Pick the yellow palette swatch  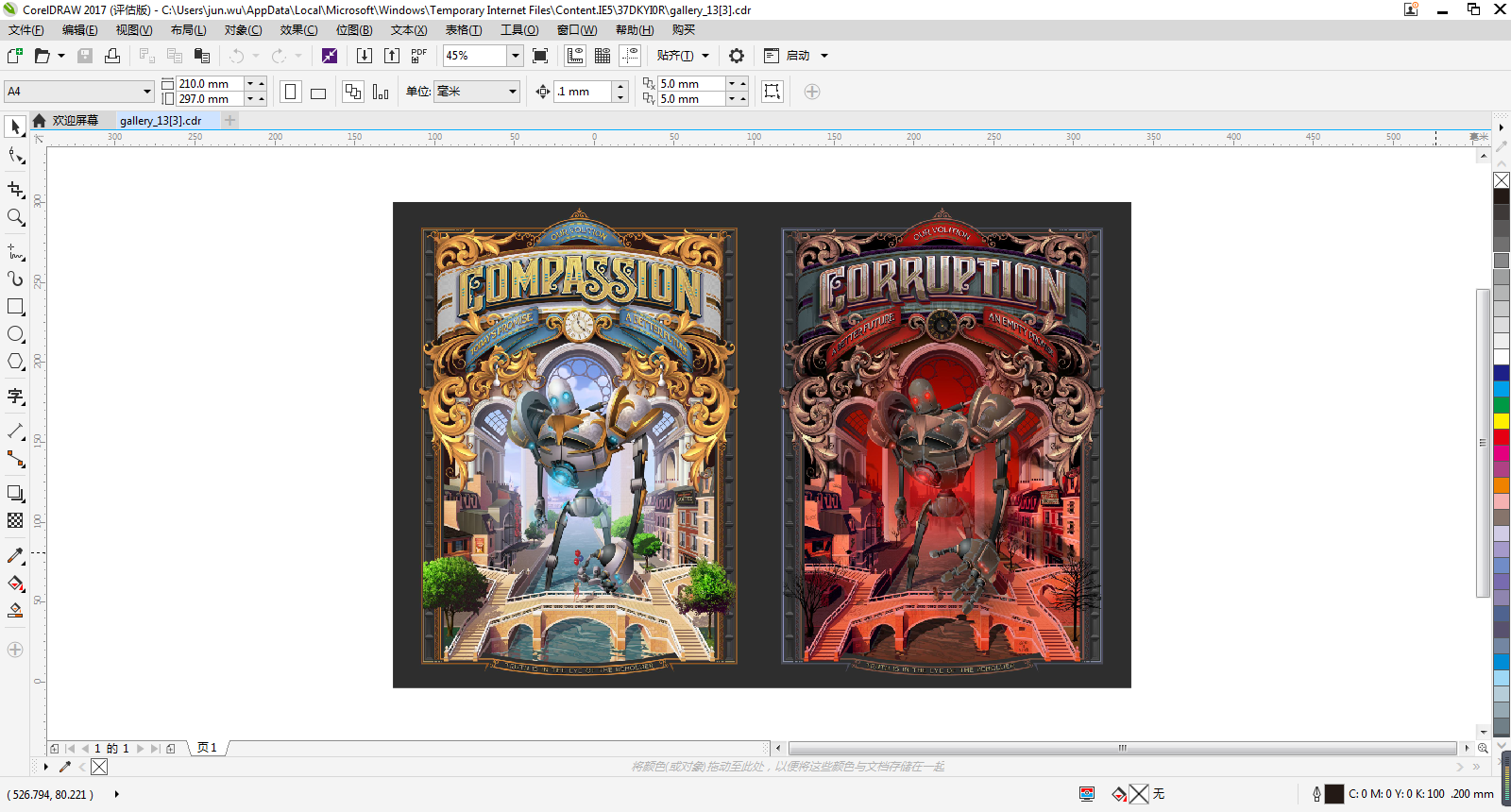1502,421
